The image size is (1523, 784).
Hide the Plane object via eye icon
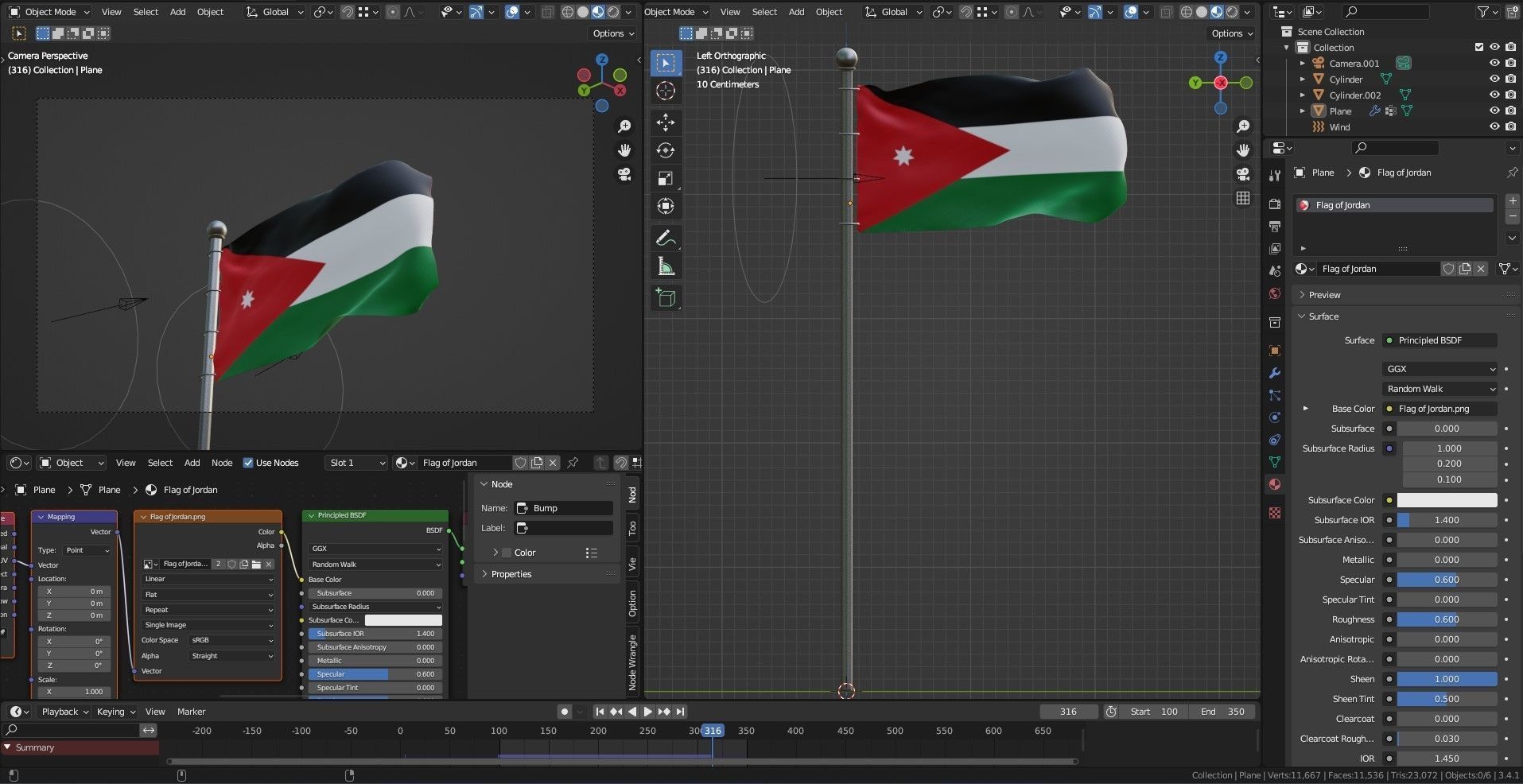(1494, 111)
